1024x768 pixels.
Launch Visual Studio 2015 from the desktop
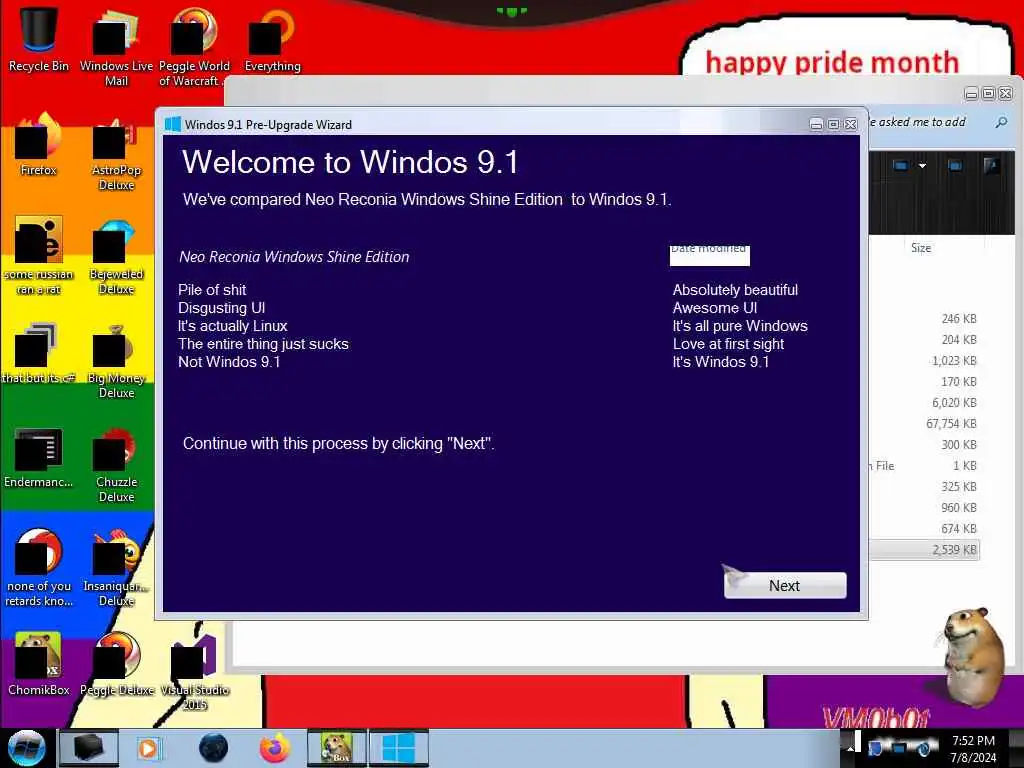pyautogui.click(x=194, y=671)
